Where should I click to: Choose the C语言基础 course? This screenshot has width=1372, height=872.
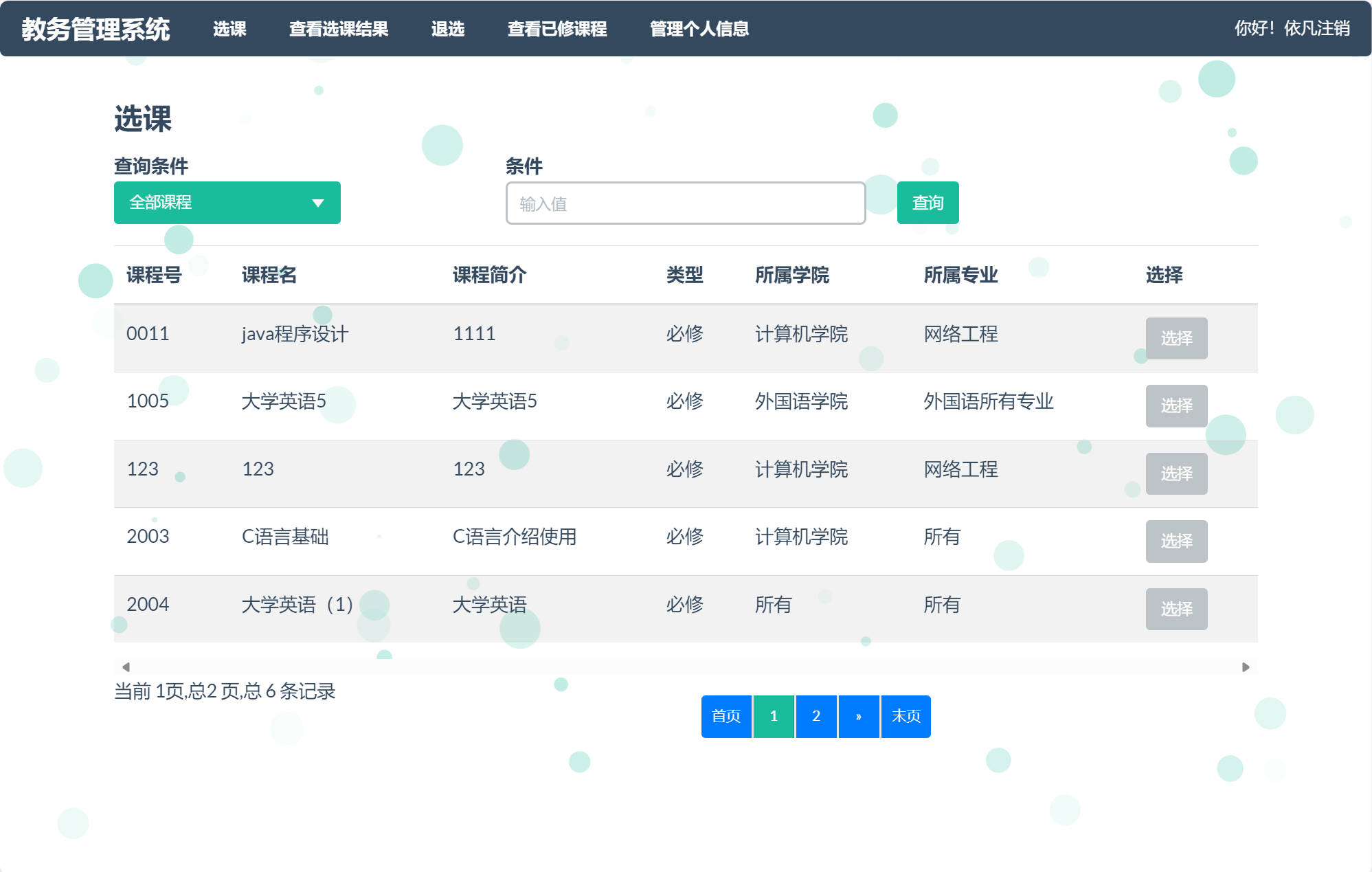point(1176,541)
